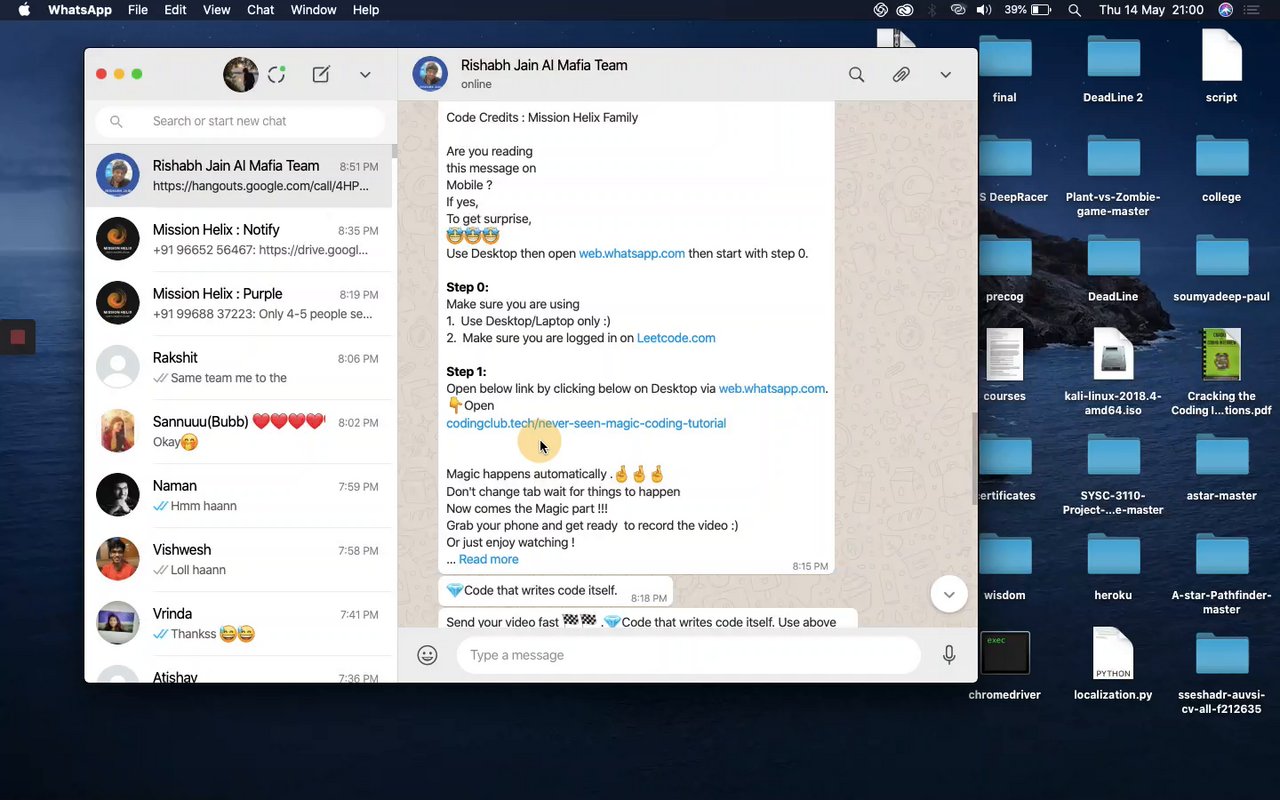Record a voice message with microphone
1280x800 pixels.
[949, 655]
